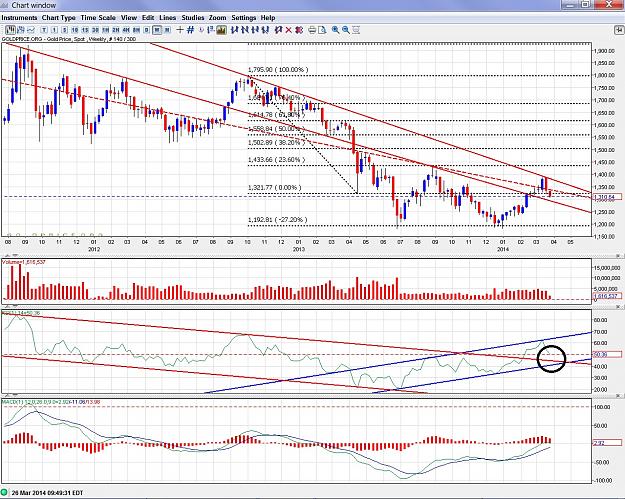The image size is (625, 499).
Task: Click the 1,433.66 (23.60%) Fibonacci label
Action: [276, 160]
